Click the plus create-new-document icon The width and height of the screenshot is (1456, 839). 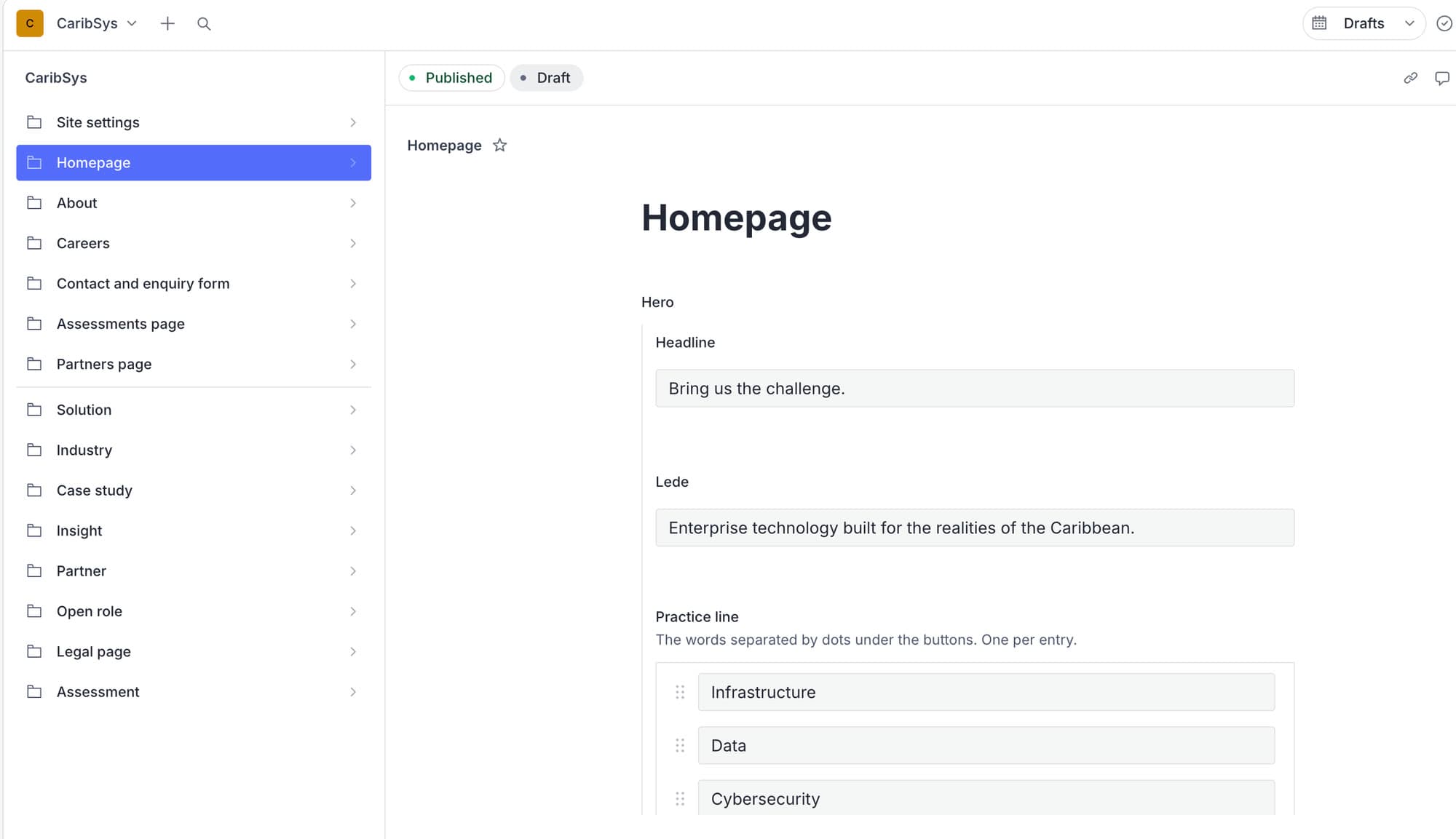click(167, 23)
